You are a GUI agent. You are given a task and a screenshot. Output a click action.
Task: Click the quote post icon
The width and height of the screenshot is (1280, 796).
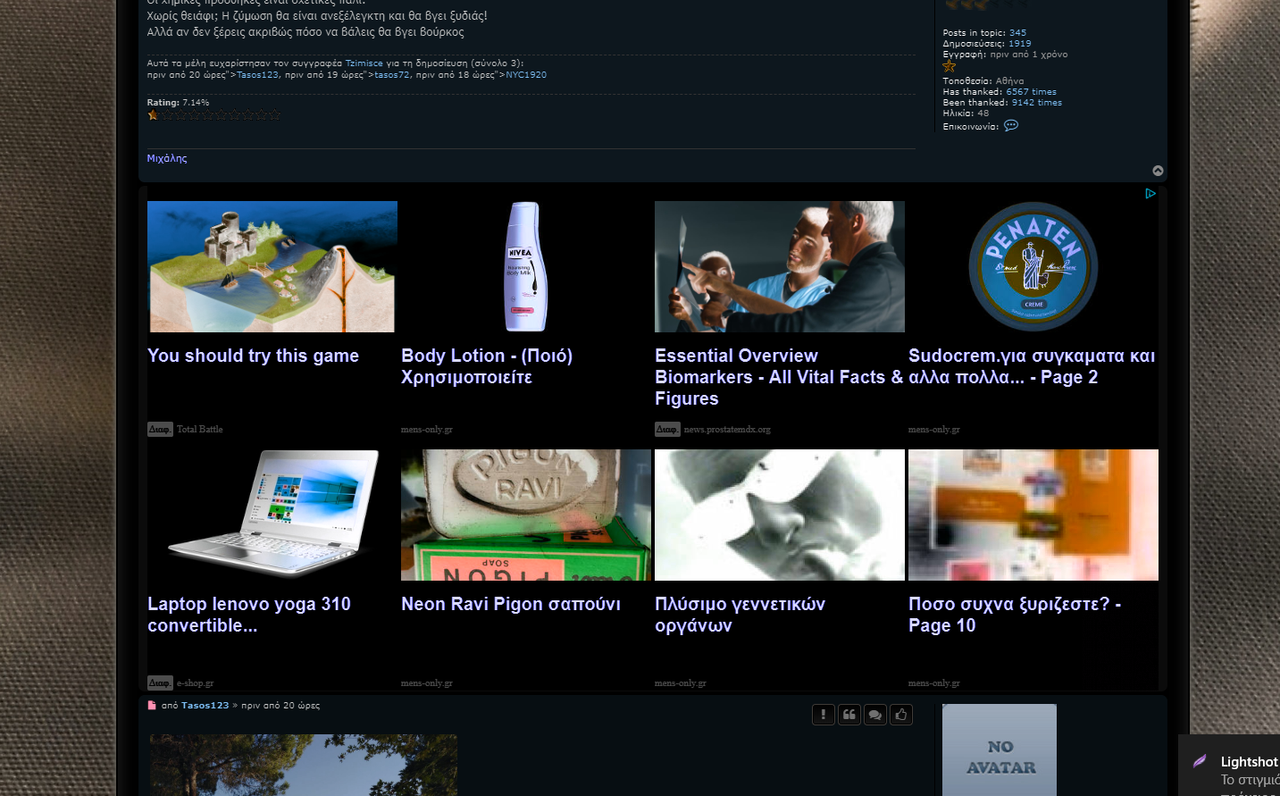point(849,715)
